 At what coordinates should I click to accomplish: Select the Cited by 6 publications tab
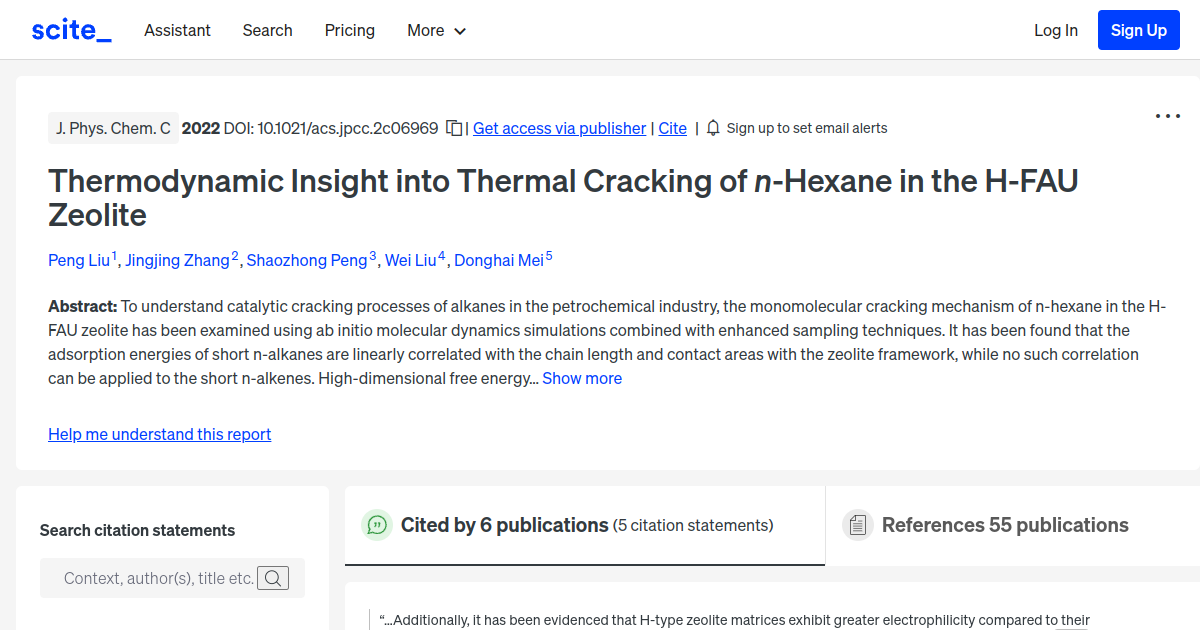tap(504, 524)
